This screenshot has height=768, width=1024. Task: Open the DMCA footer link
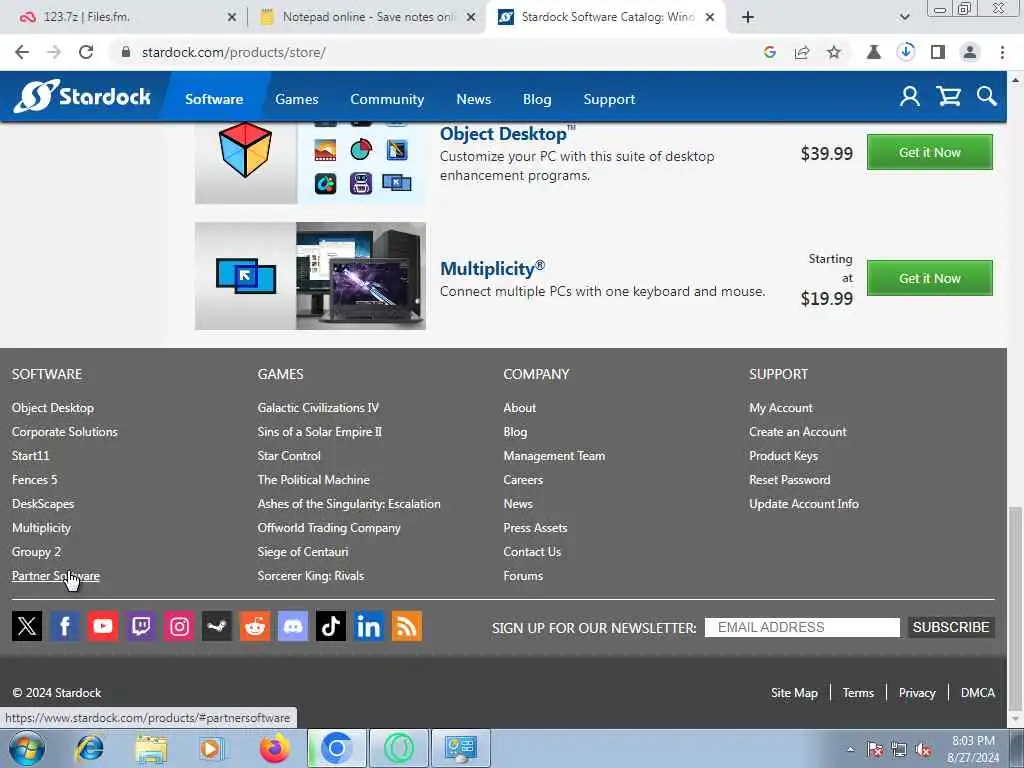click(978, 693)
